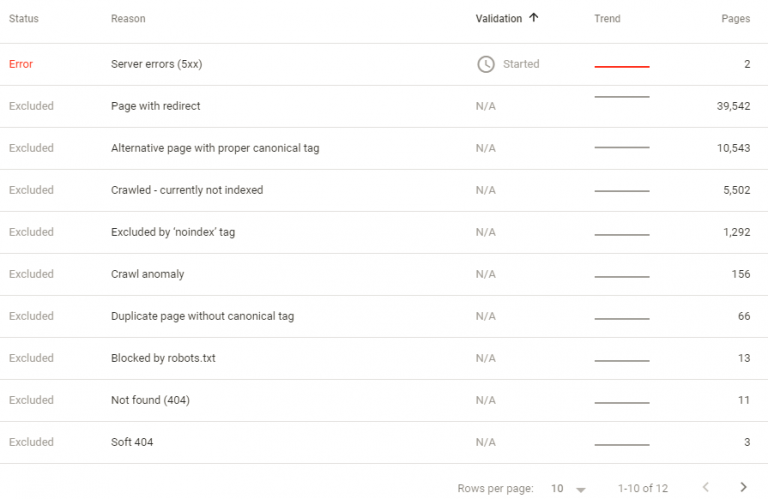Open Excluded by 'noindex' tag row
The width and height of the screenshot is (768, 499).
[384, 233]
